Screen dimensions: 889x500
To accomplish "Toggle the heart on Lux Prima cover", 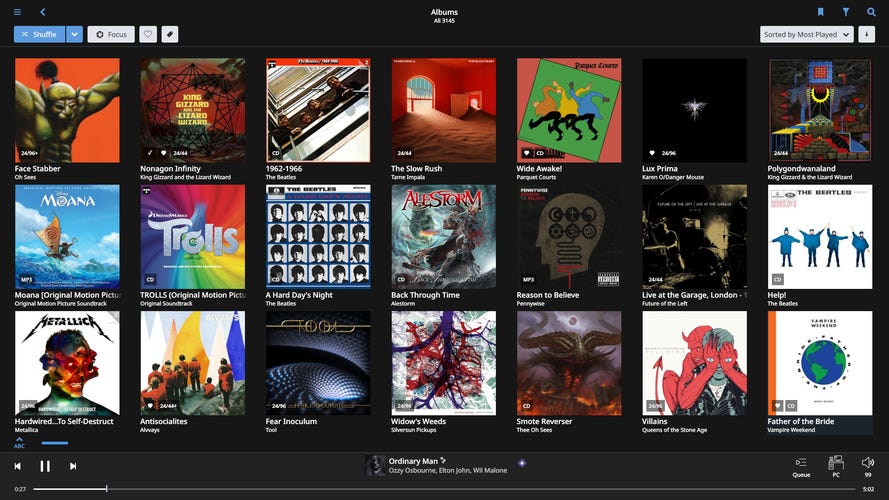I will 652,153.
